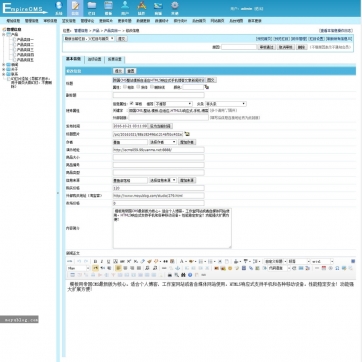Open the 头条 (headline) level dropdown
Viewport: 362px width, 362px height.
[226, 104]
